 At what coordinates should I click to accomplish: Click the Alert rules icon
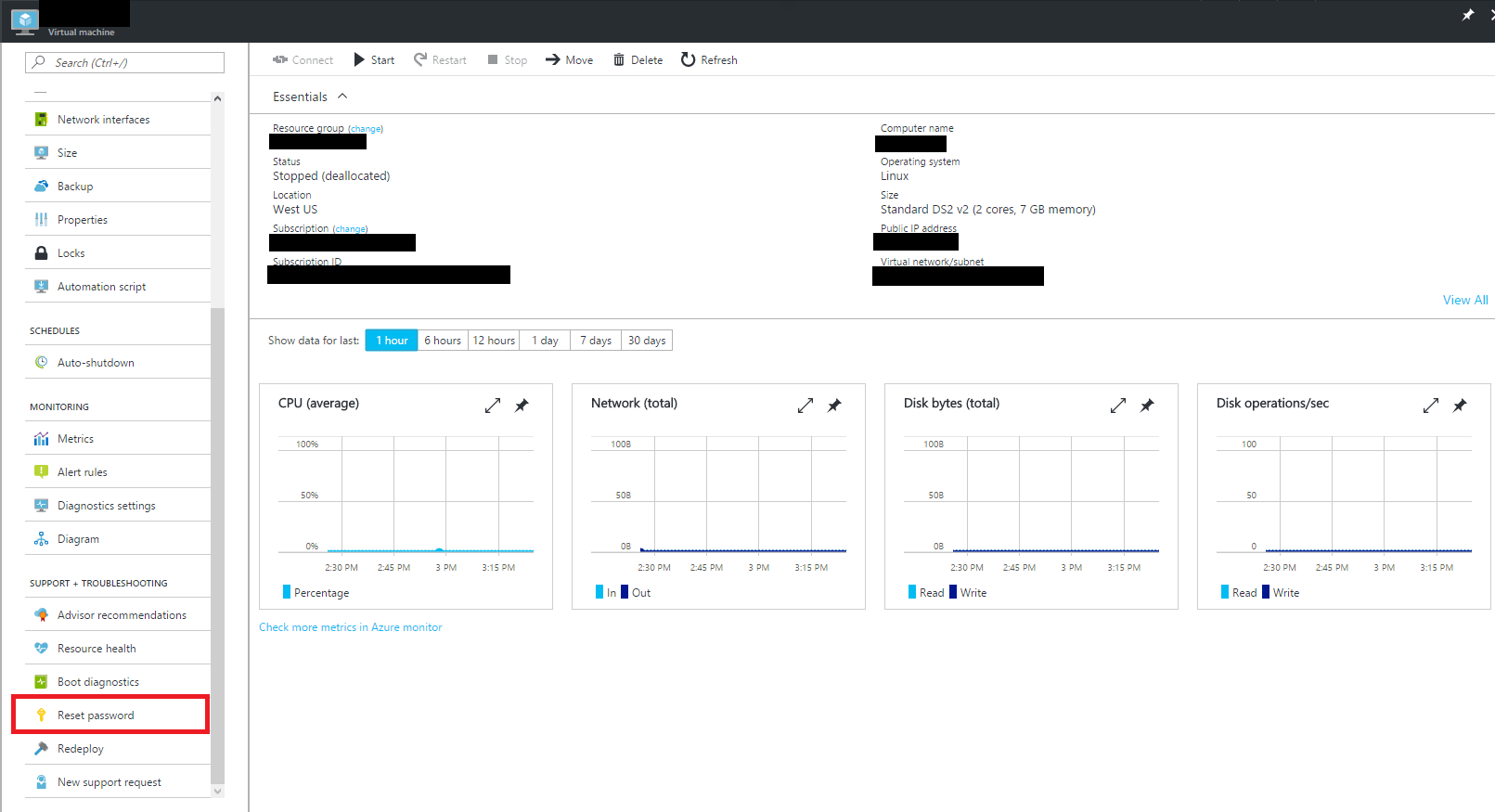coord(41,472)
